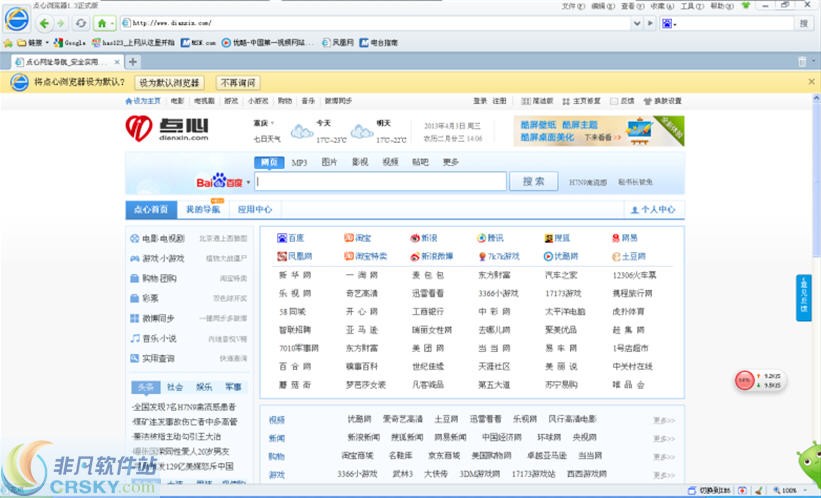Switch to 点心首页 tab

[x=151, y=209]
